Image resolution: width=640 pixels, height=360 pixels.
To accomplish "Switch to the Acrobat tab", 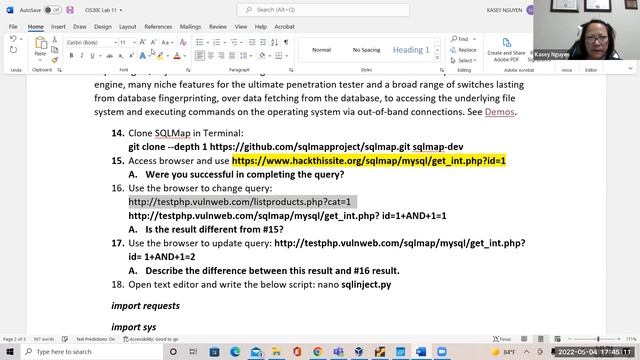I will pyautogui.click(x=284, y=27).
